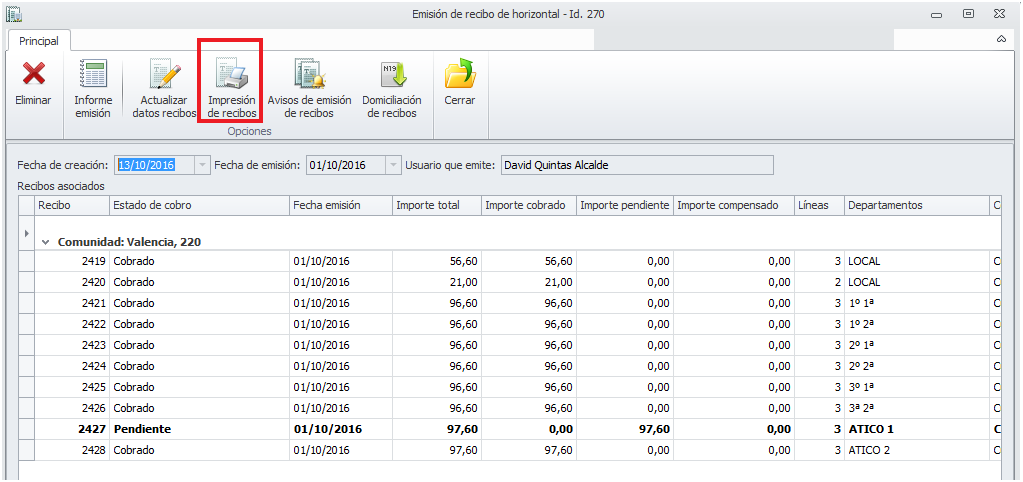The height and width of the screenshot is (482, 1023).
Task: Sort by Importe pendiente column header
Action: [624, 205]
